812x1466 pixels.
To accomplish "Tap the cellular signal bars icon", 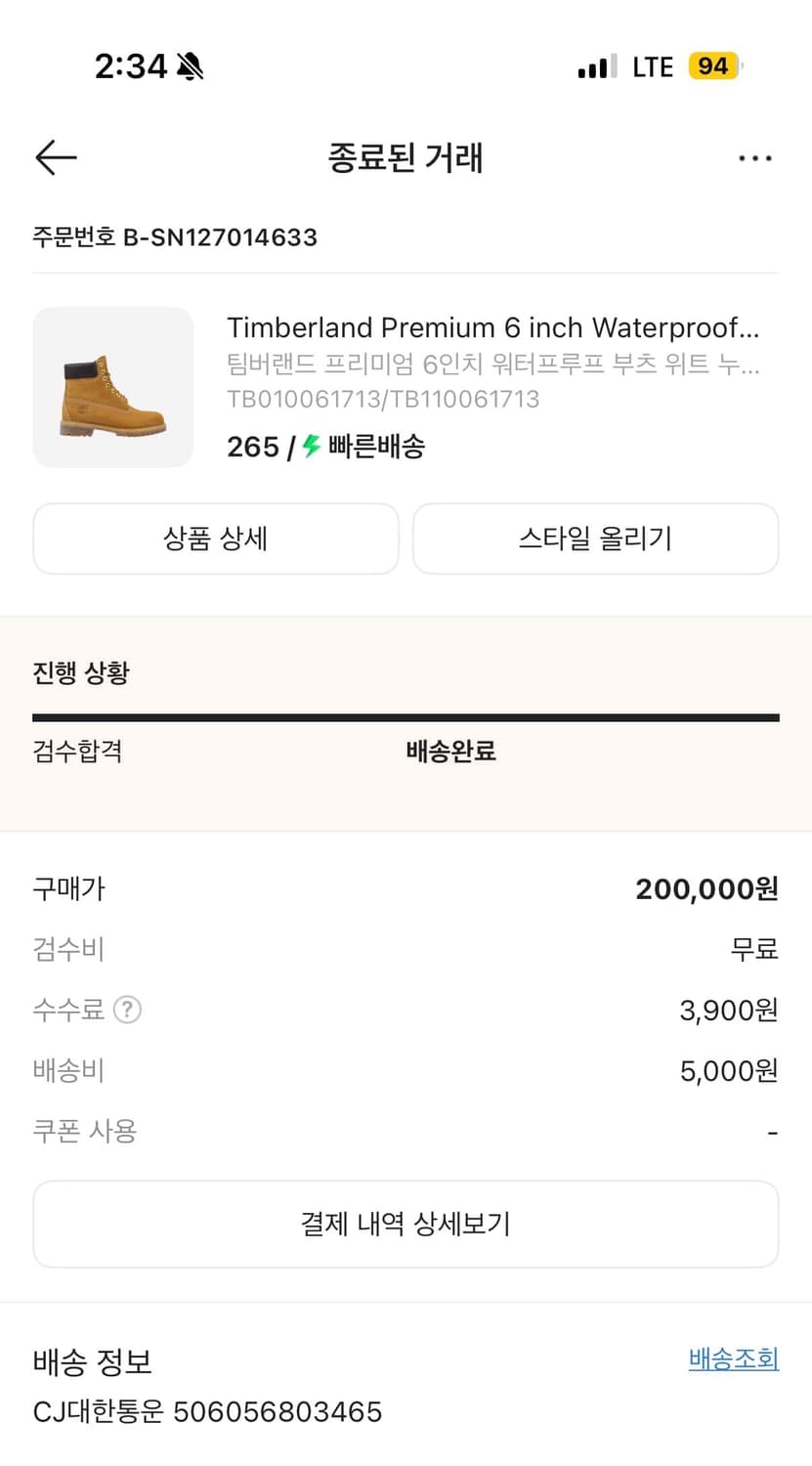I will pos(596,66).
